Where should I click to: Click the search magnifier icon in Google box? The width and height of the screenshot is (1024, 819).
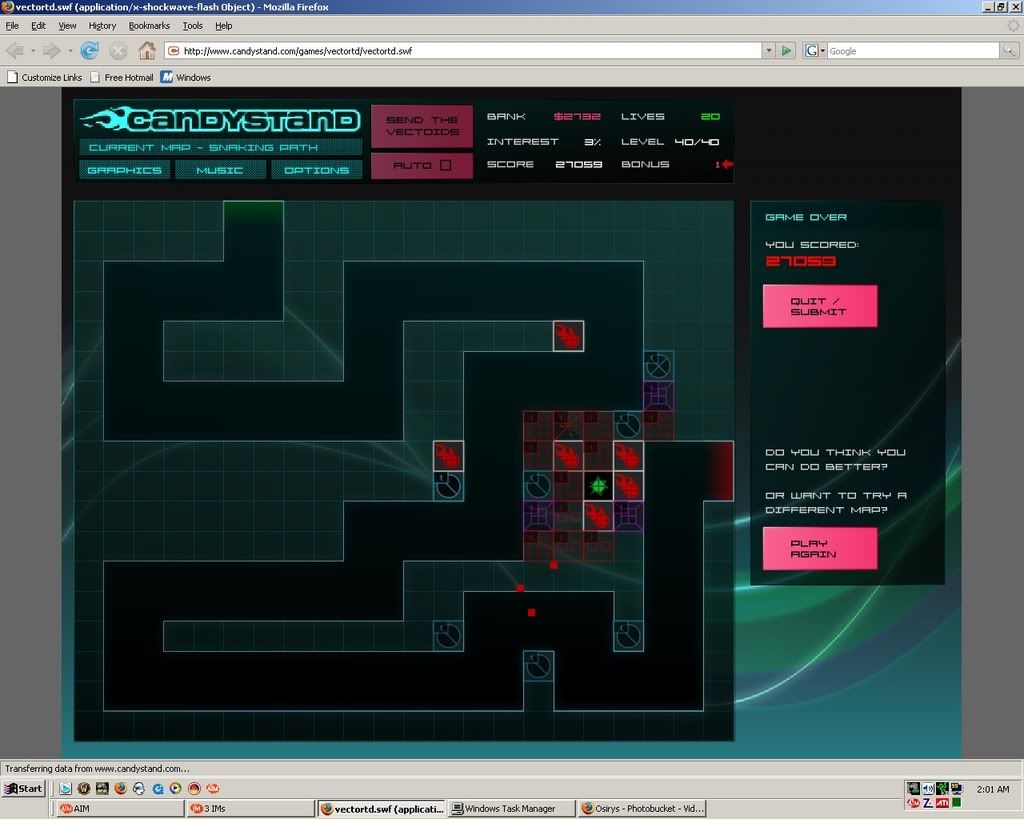coord(1011,50)
